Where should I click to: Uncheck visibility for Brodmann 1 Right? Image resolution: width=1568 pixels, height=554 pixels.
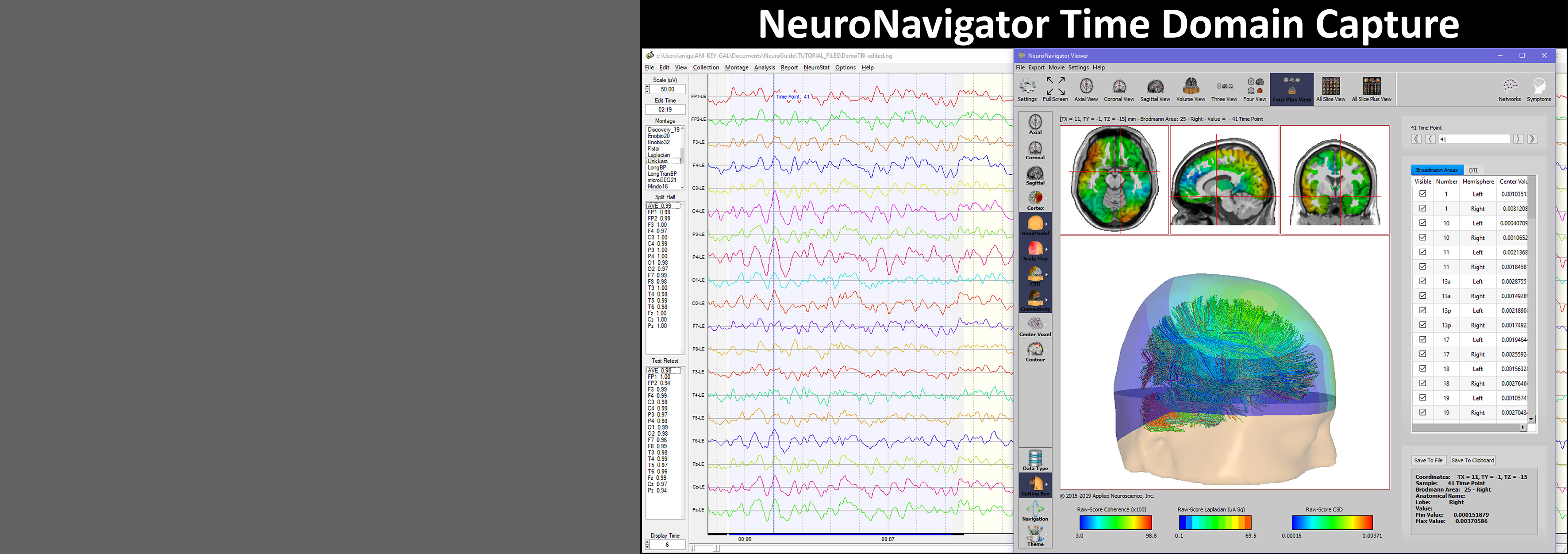click(x=1422, y=208)
